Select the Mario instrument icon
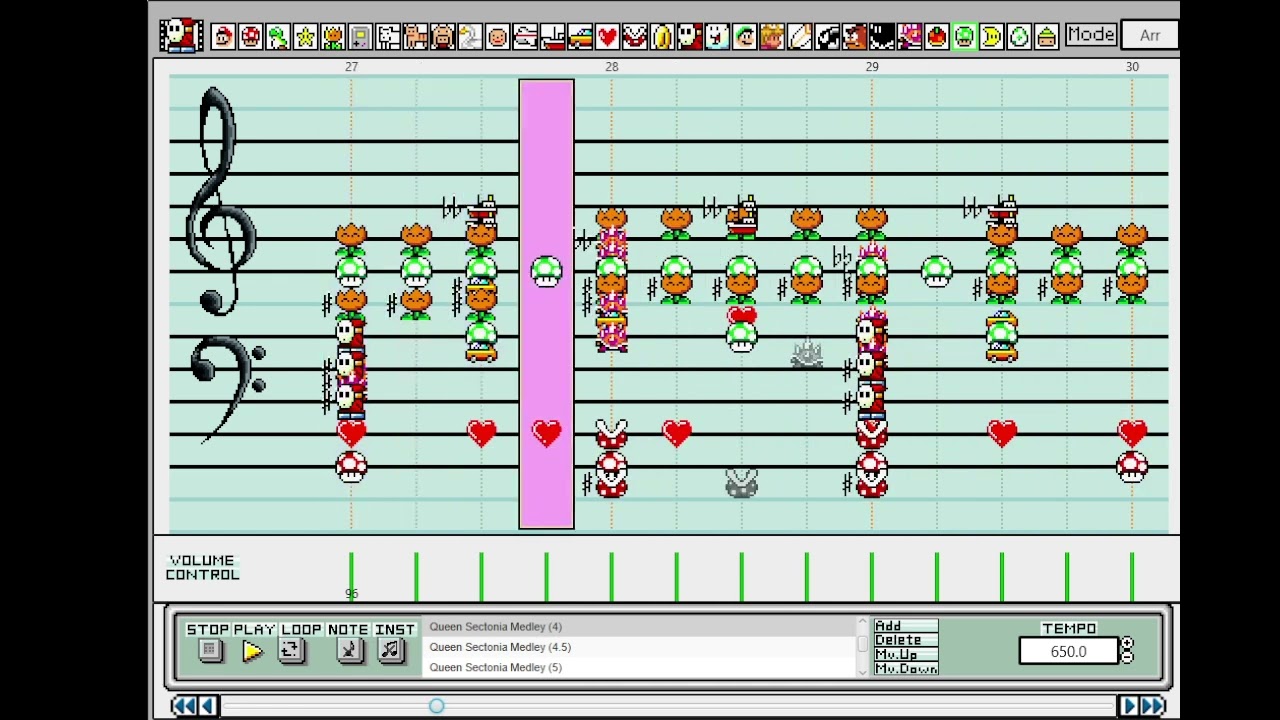This screenshot has width=1280, height=720. (x=223, y=36)
